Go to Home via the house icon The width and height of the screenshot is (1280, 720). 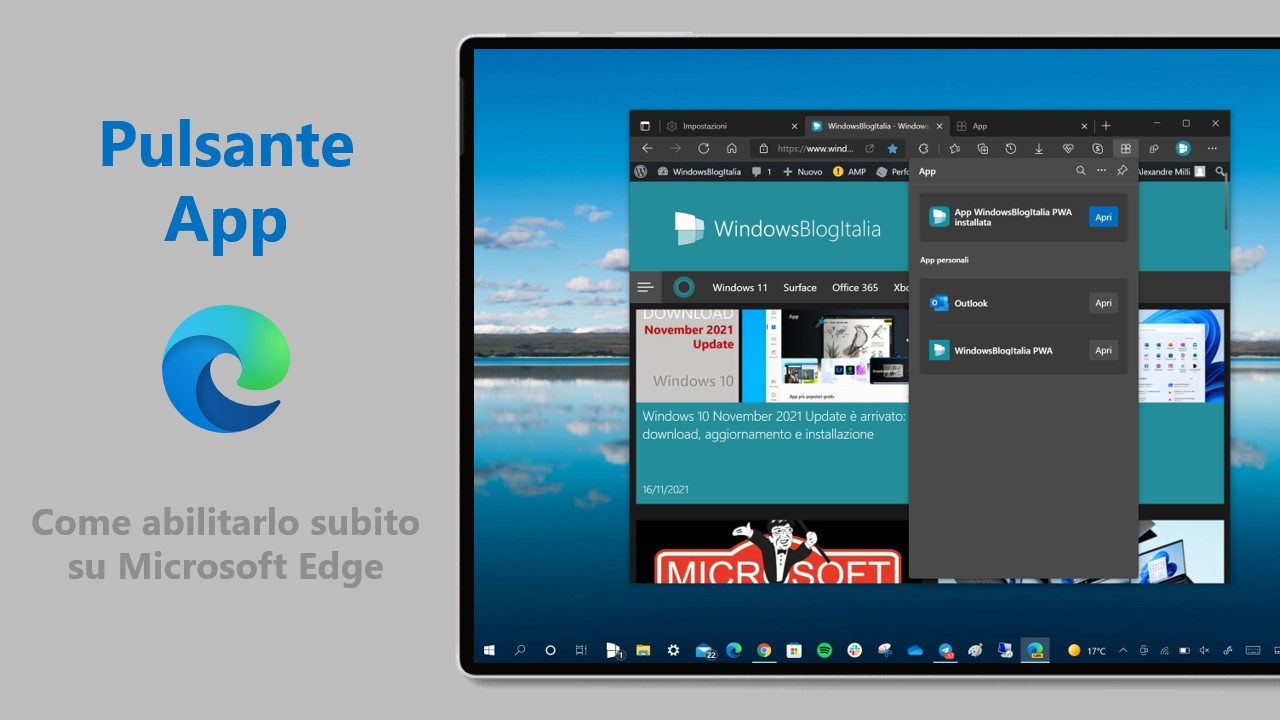(x=732, y=148)
